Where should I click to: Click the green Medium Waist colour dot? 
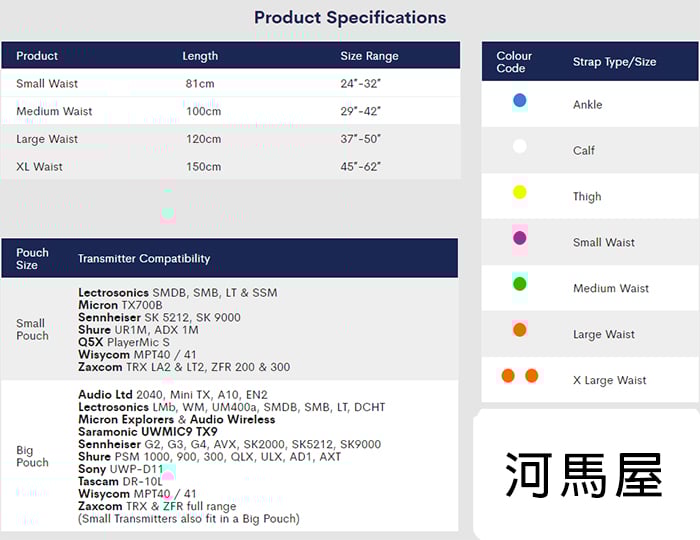520,284
